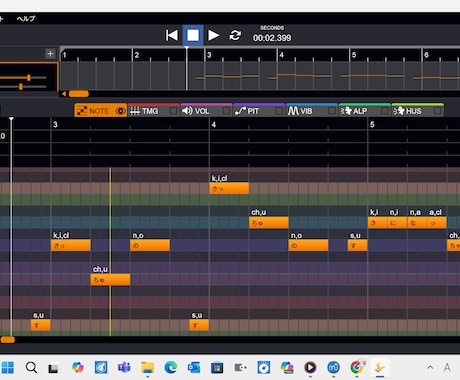The height and width of the screenshot is (380, 460).
Task: Enable the TMG tab checkbox
Action: pyautogui.click(x=173, y=111)
